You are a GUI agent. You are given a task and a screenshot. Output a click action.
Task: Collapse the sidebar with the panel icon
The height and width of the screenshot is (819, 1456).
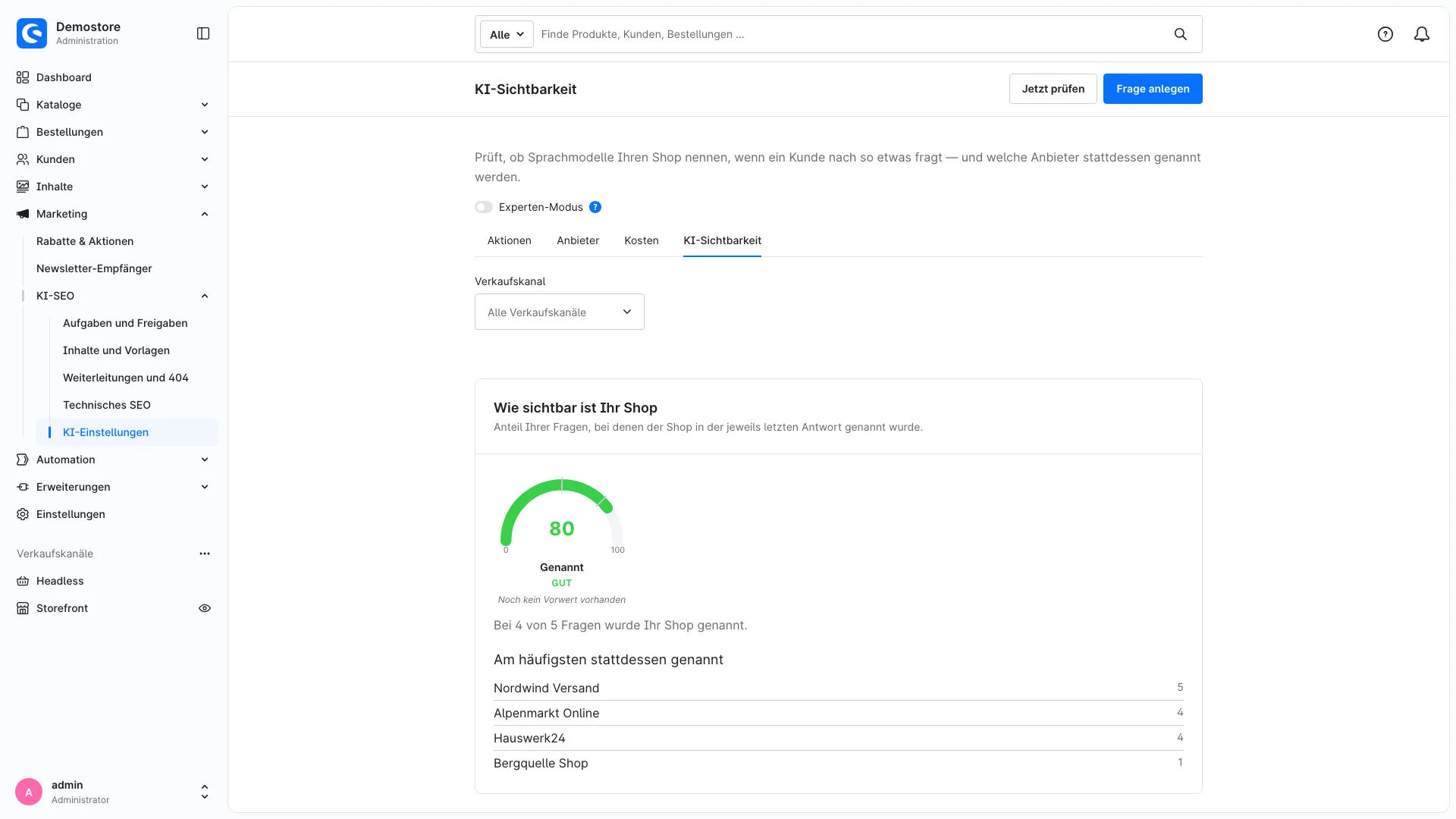coord(203,33)
